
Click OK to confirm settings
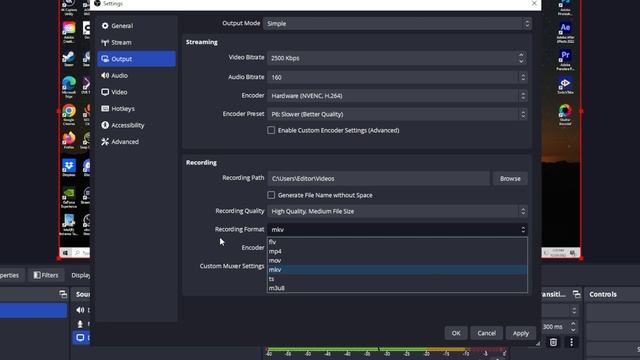coord(456,333)
